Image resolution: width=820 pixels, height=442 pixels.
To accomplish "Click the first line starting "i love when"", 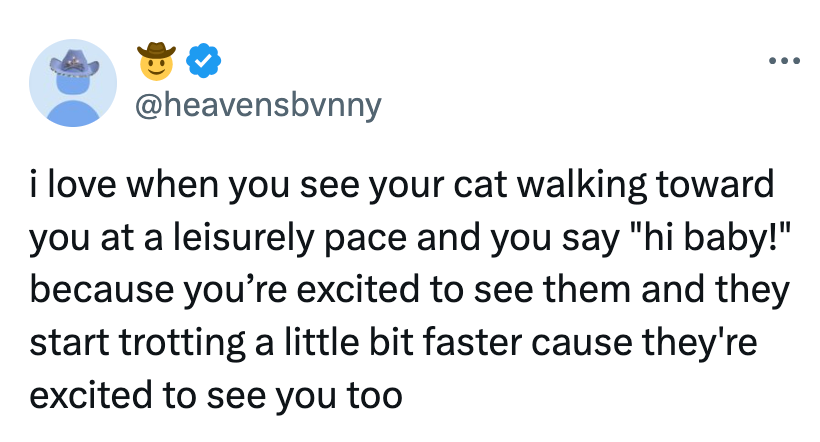I will click(x=401, y=186).
